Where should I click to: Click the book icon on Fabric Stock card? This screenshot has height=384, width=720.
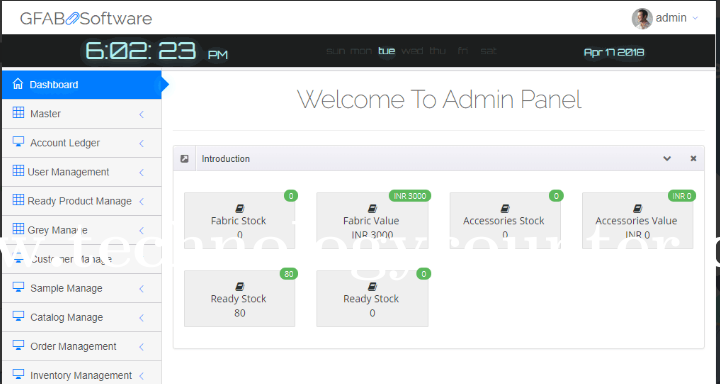pos(239,209)
